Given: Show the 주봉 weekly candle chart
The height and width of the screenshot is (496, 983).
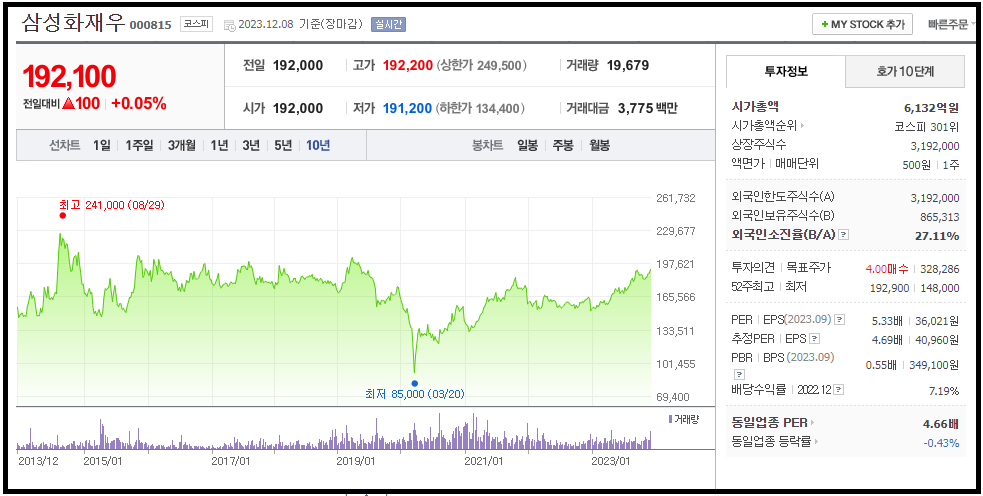Looking at the screenshot, I should pos(562,145).
